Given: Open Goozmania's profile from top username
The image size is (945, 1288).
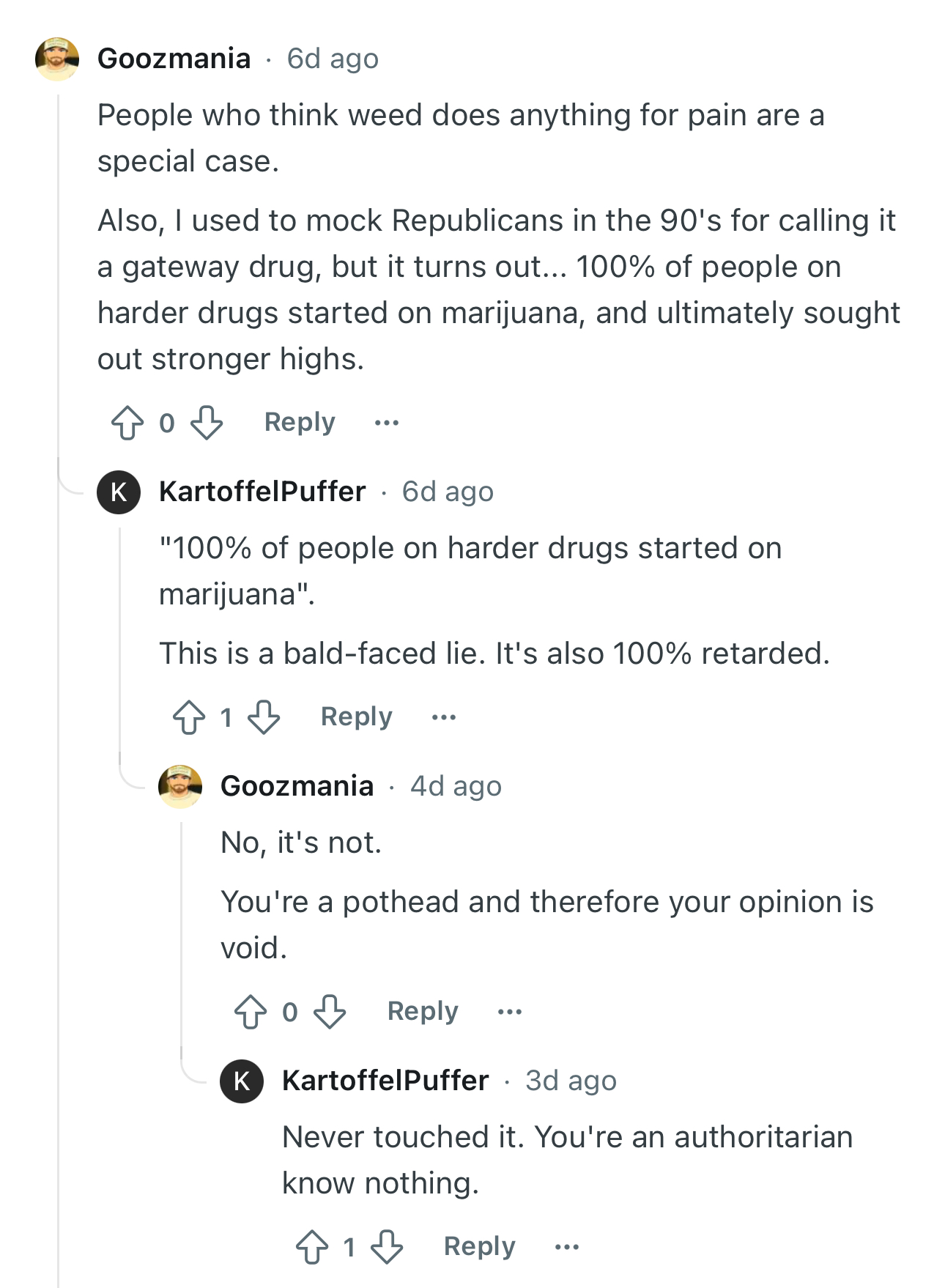Looking at the screenshot, I should pyautogui.click(x=174, y=58).
